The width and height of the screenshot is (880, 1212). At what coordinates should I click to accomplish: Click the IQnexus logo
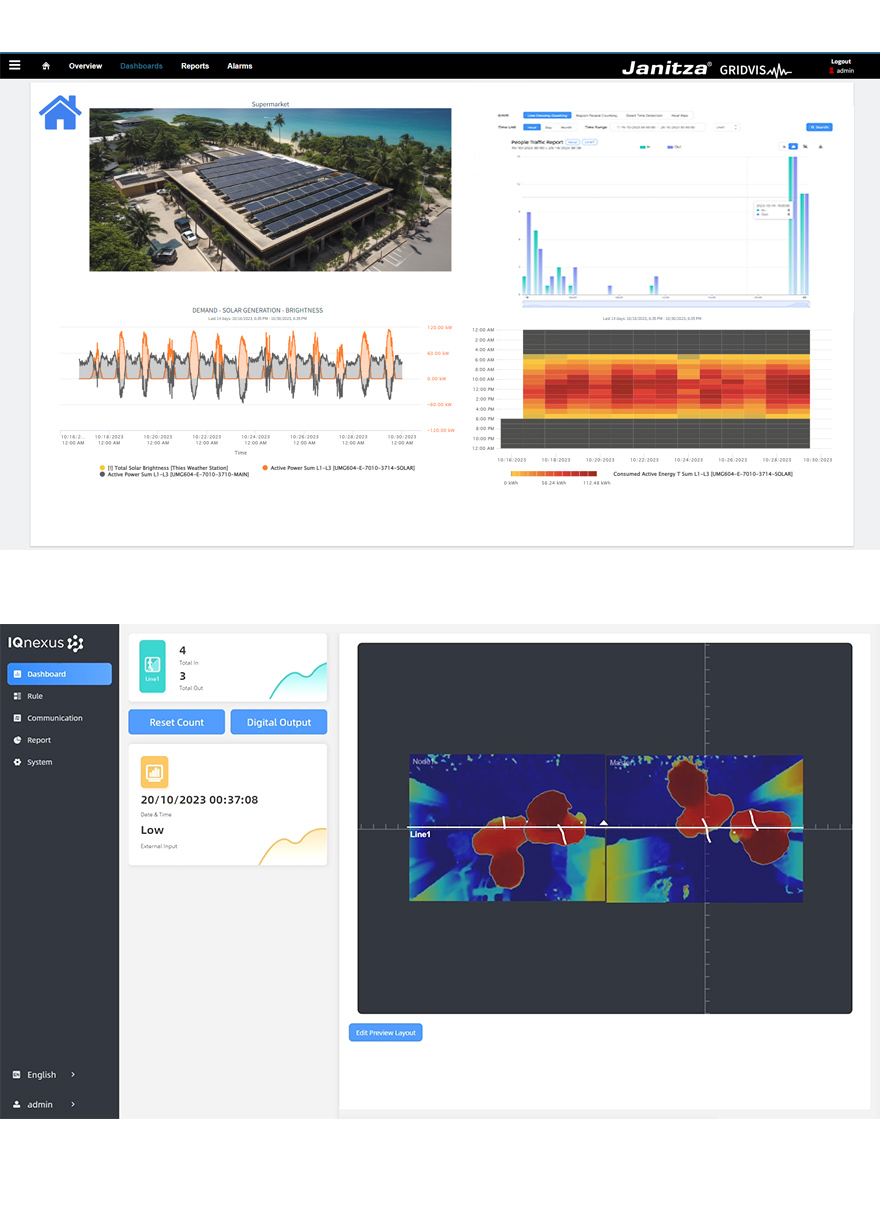pyautogui.click(x=46, y=642)
